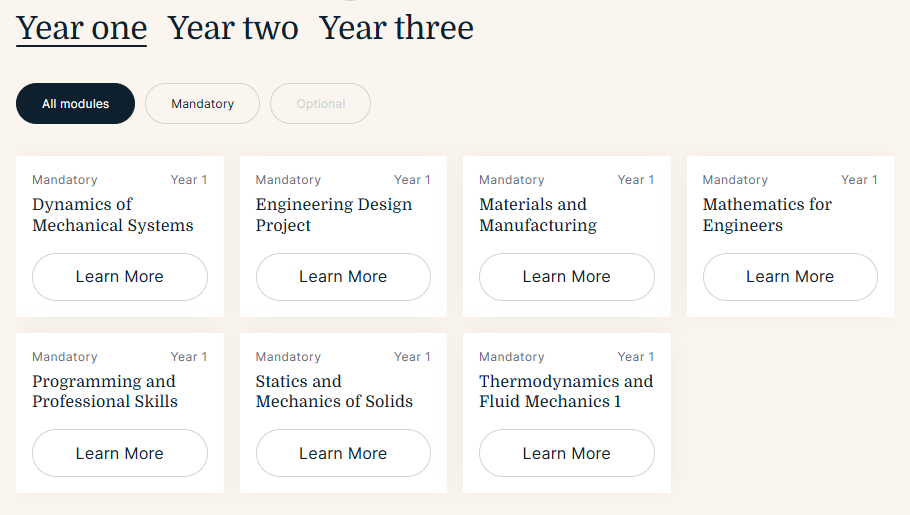This screenshot has height=515, width=910.
Task: Learn More about Statics and Mechanics of Solids
Action: pyautogui.click(x=343, y=454)
